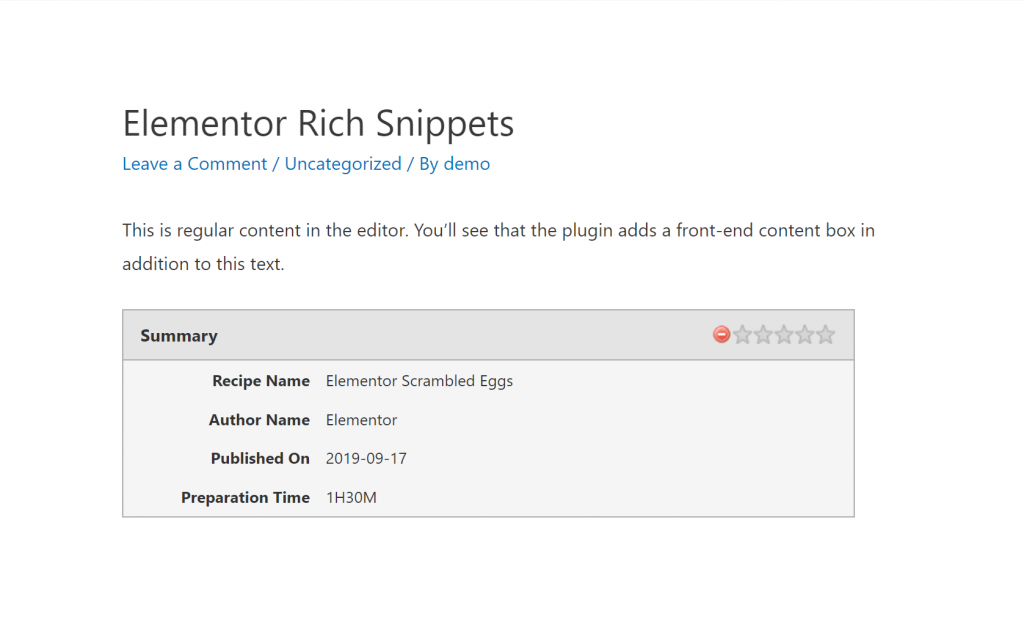Click the Recipe Name label
Viewport: 1024px width, 622px height.
pyautogui.click(x=261, y=381)
